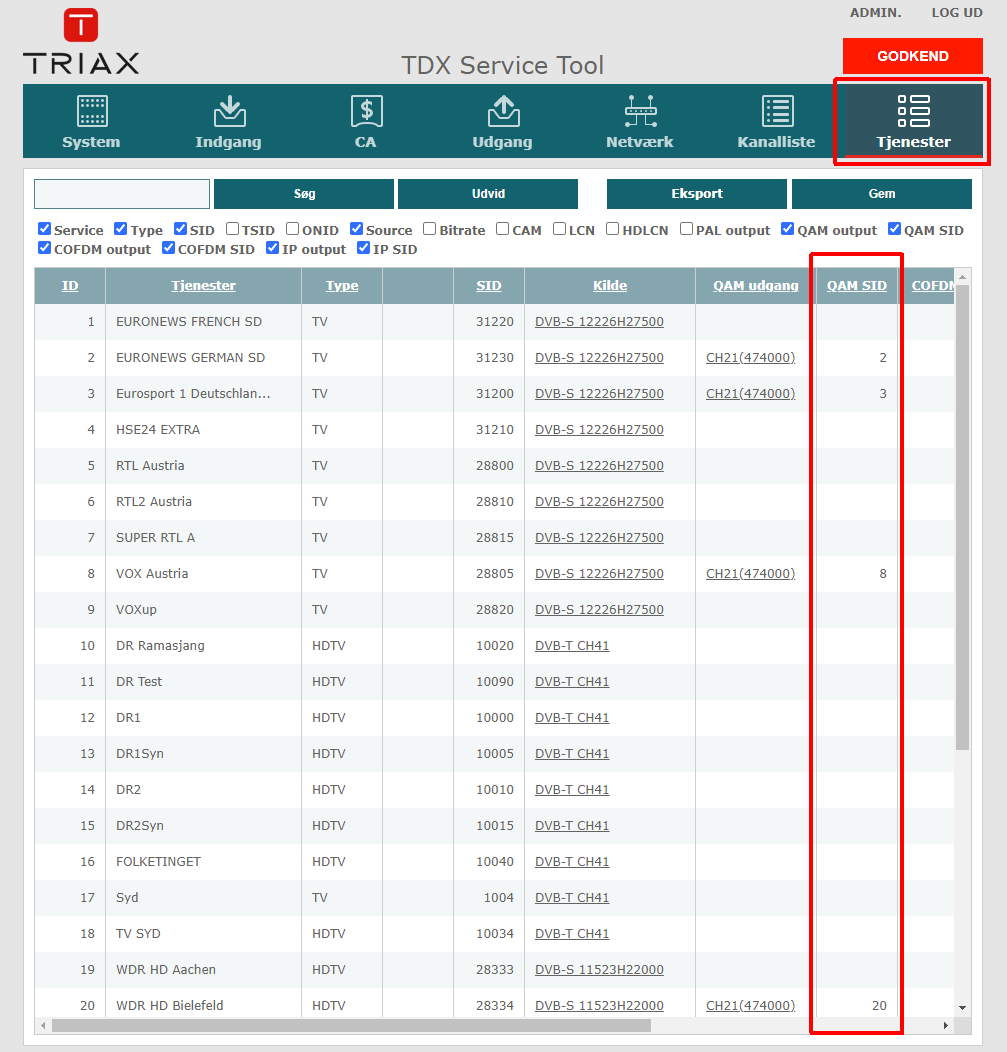Image resolution: width=1007 pixels, height=1052 pixels.
Task: Enable the LCN column checkbox
Action: [x=560, y=229]
